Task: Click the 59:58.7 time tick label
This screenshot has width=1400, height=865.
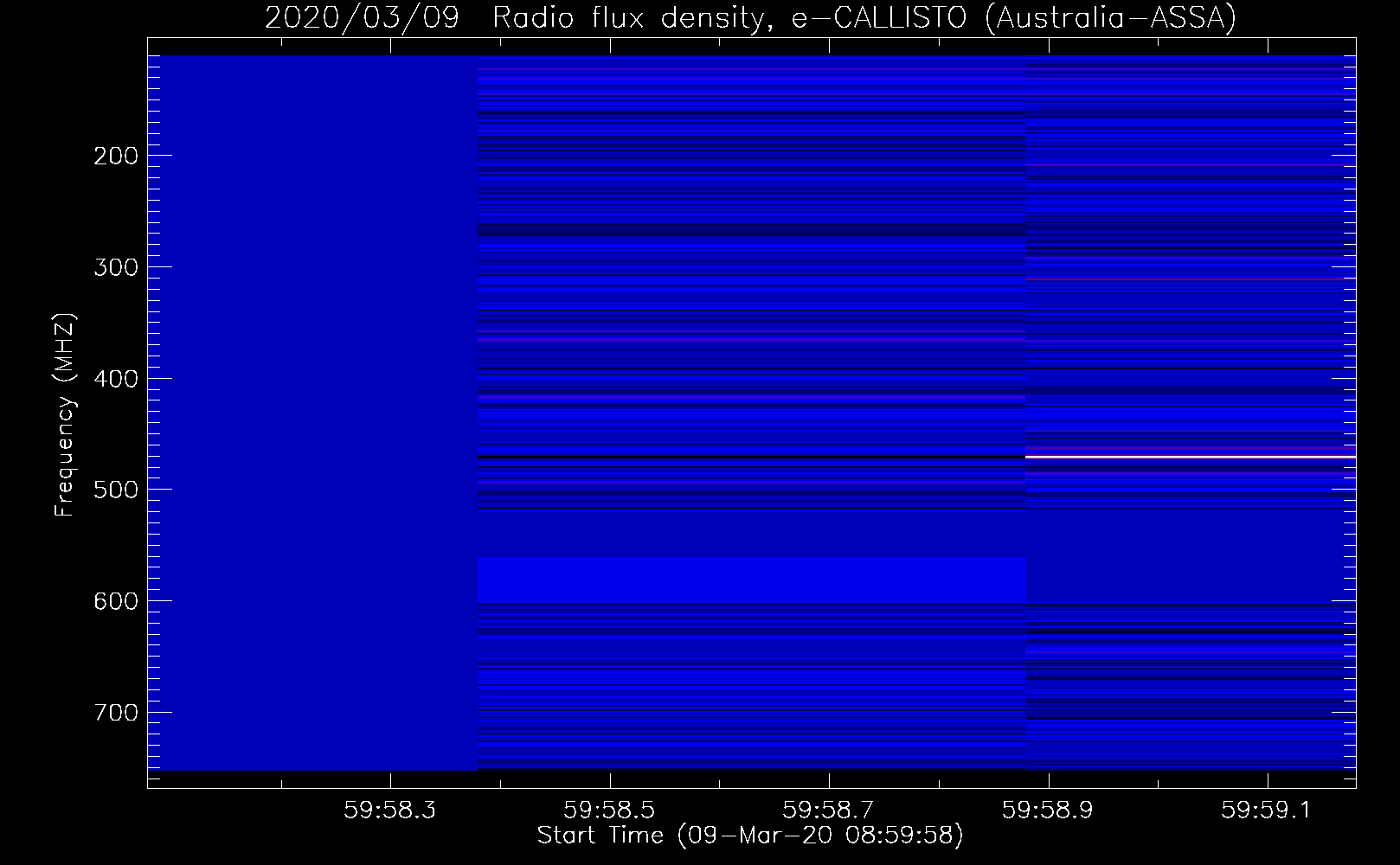Action: pyautogui.click(x=829, y=810)
